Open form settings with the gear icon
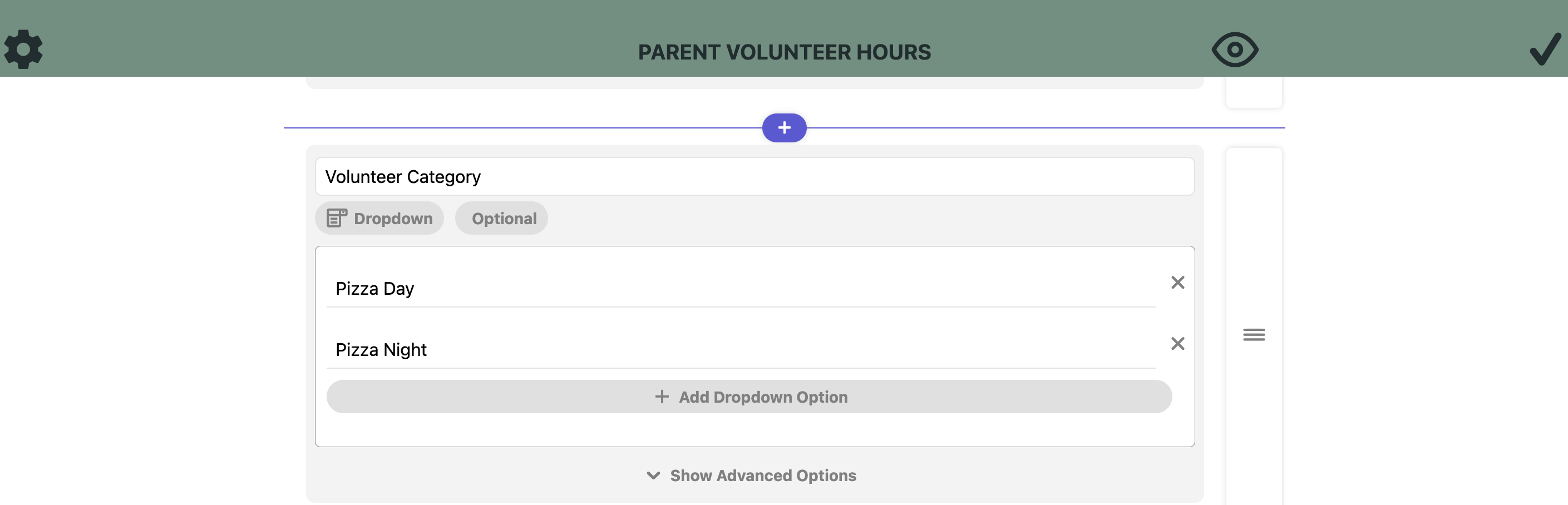 point(23,49)
